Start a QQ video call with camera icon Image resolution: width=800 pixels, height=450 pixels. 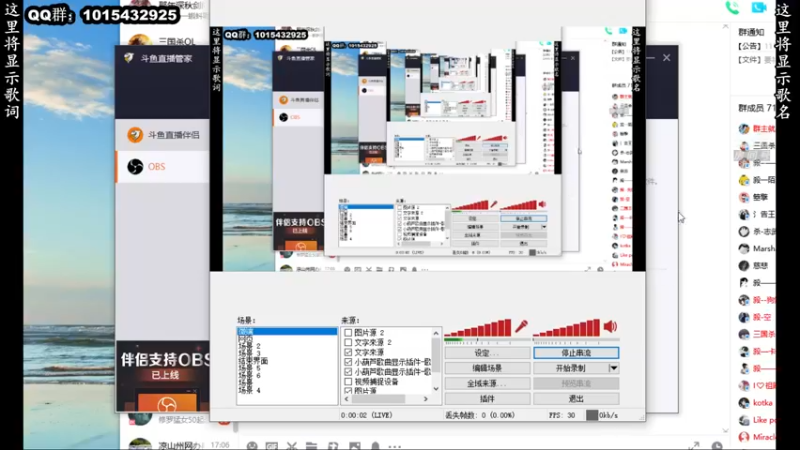(x=759, y=7)
